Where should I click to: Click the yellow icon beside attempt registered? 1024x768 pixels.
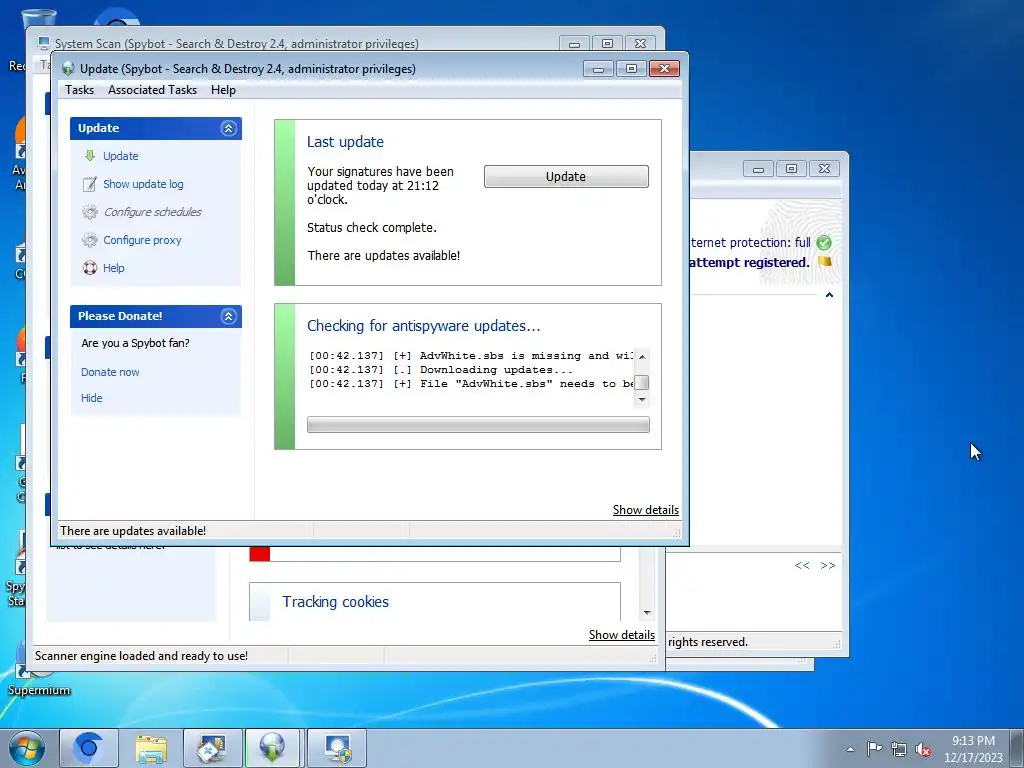tap(825, 261)
